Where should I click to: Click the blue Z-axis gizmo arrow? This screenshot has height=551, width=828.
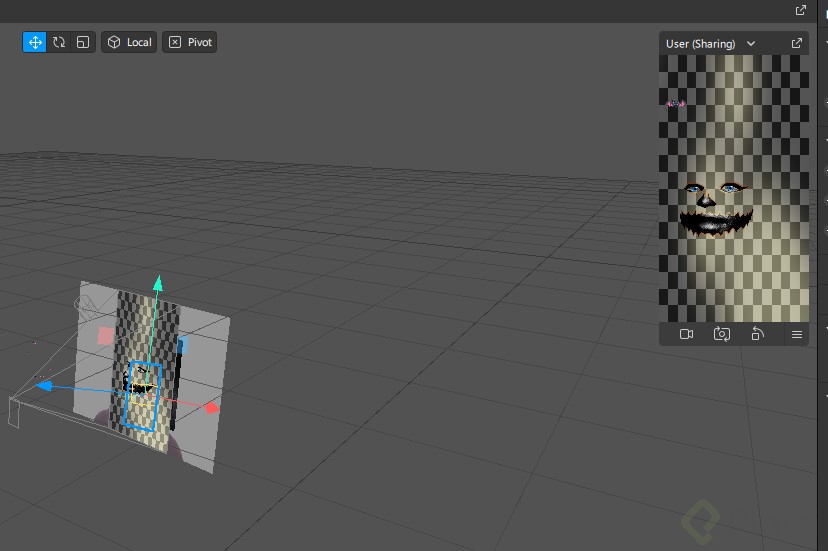pos(44,386)
